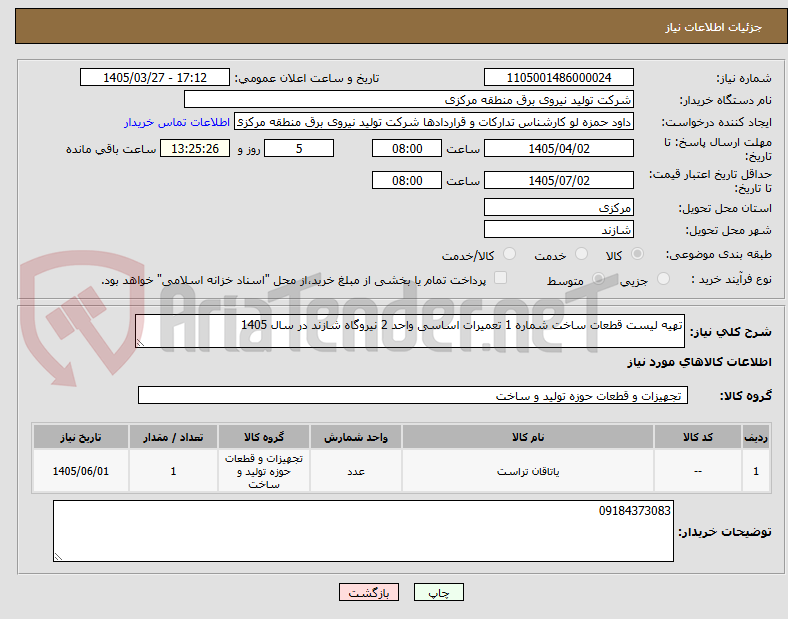Click the واحد شمارش column header
This screenshot has width=788, height=619.
pos(356,437)
